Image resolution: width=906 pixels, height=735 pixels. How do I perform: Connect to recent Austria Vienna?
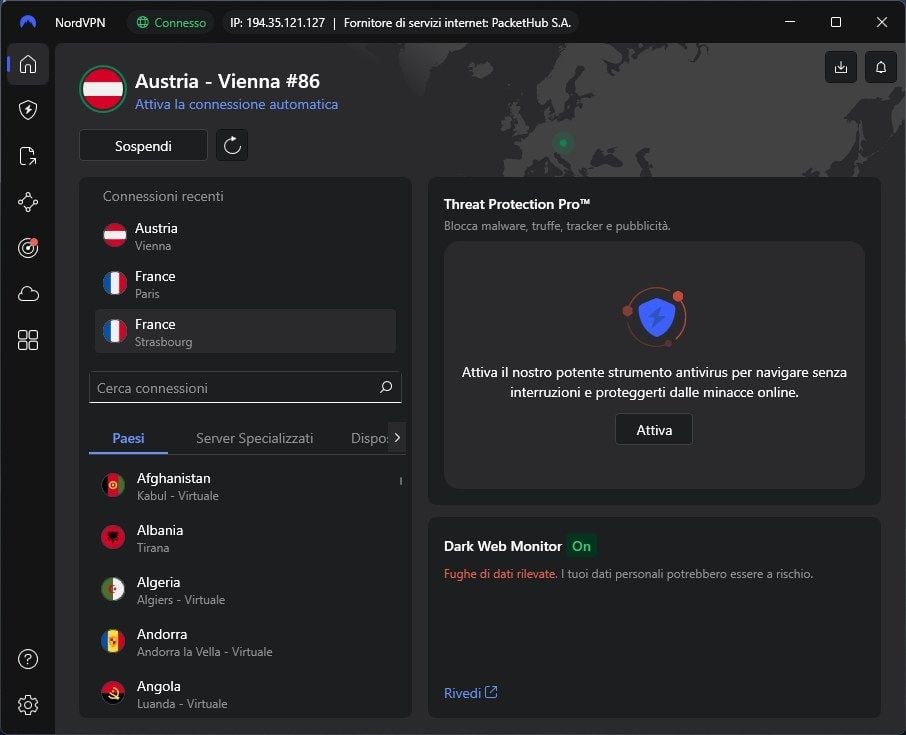[245, 236]
